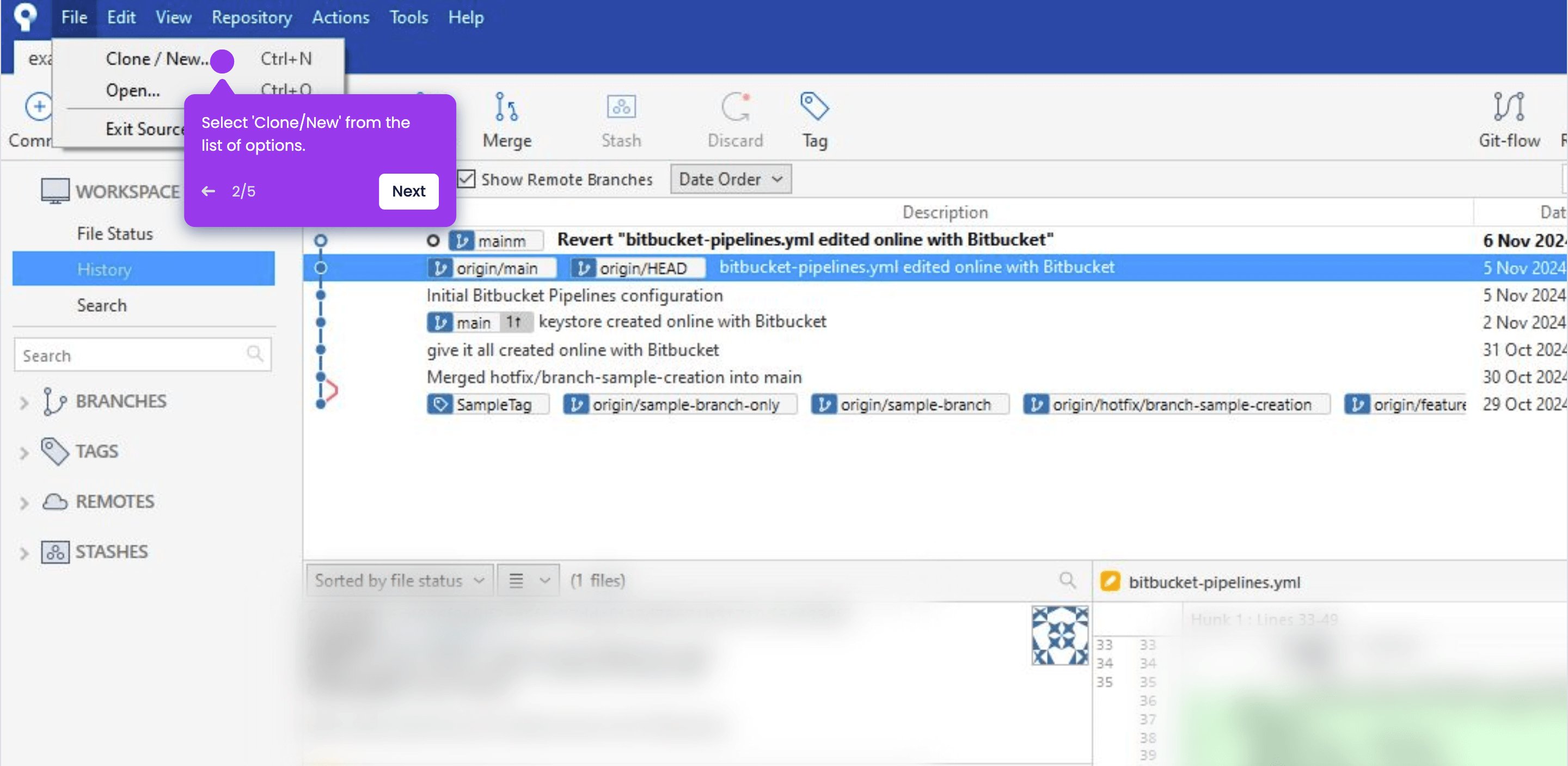
Task: Select Search in Workspace sidebar
Action: pyautogui.click(x=102, y=305)
